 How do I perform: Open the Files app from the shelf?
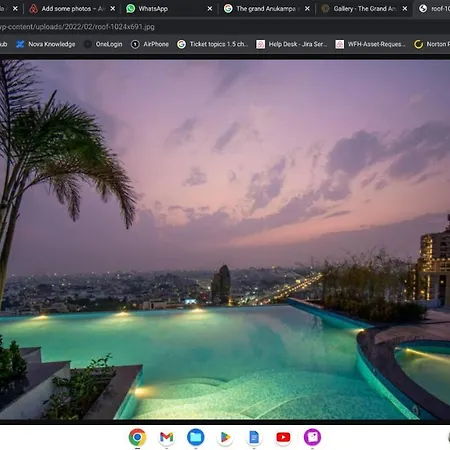coord(196,437)
